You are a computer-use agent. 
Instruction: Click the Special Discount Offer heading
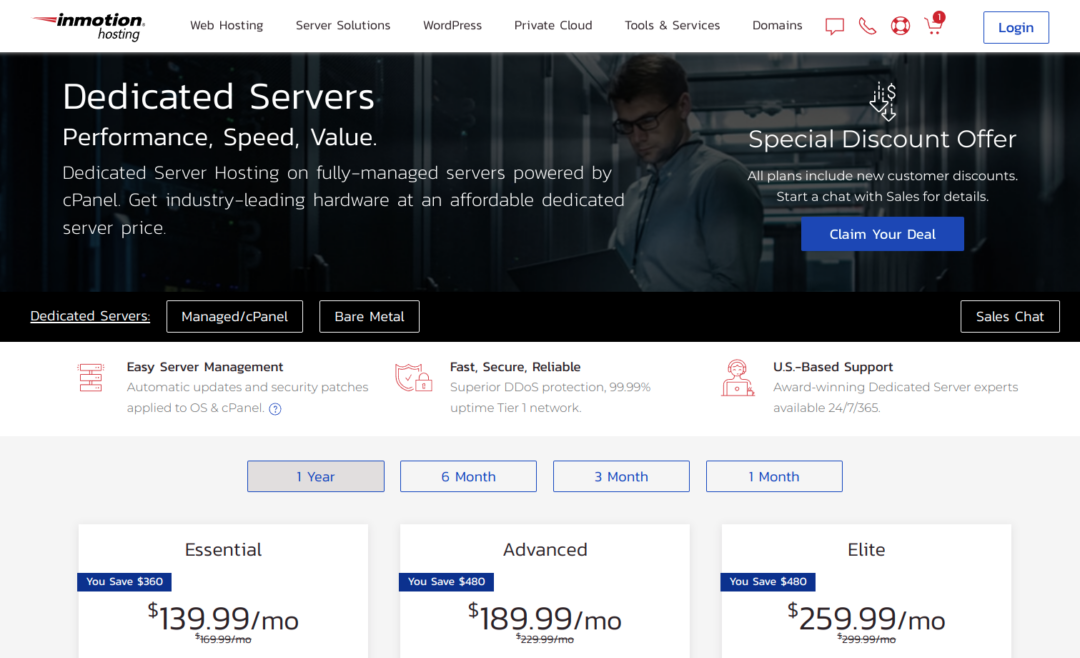pyautogui.click(x=882, y=139)
